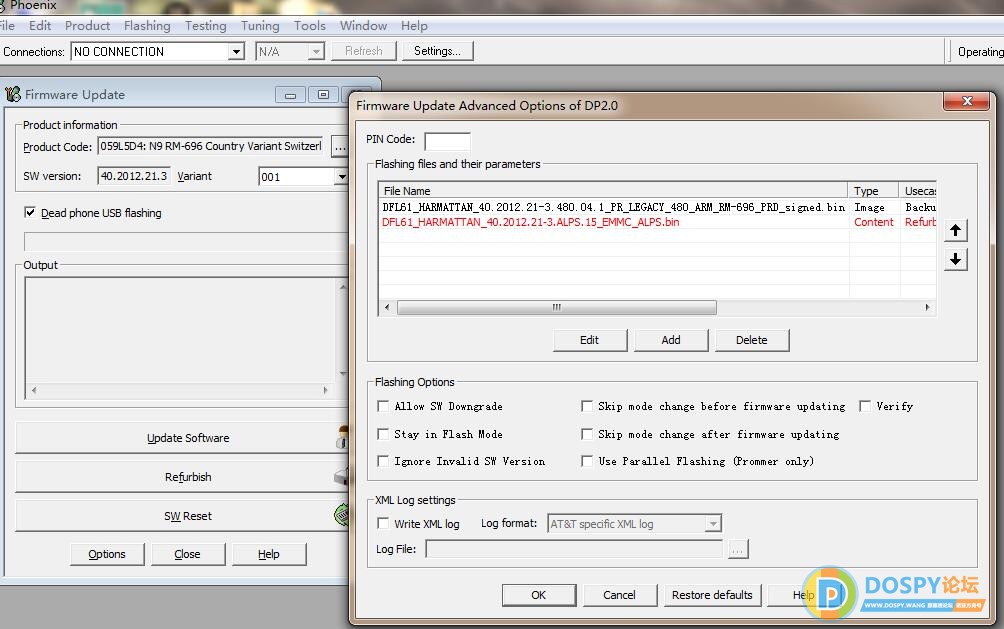Delete the selected flashing file
The image size is (1004, 629).
752,340
